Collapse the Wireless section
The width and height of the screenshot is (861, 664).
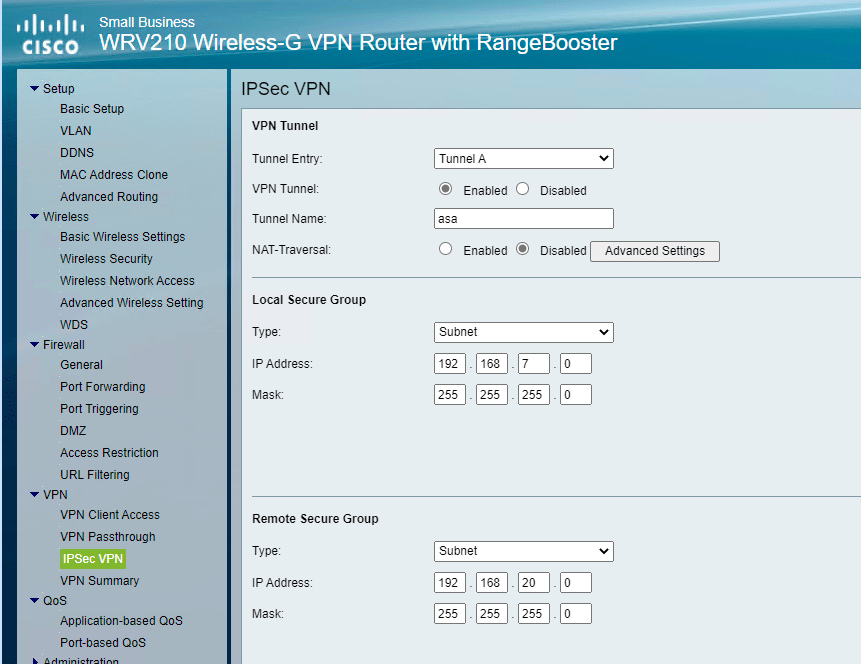click(37, 216)
